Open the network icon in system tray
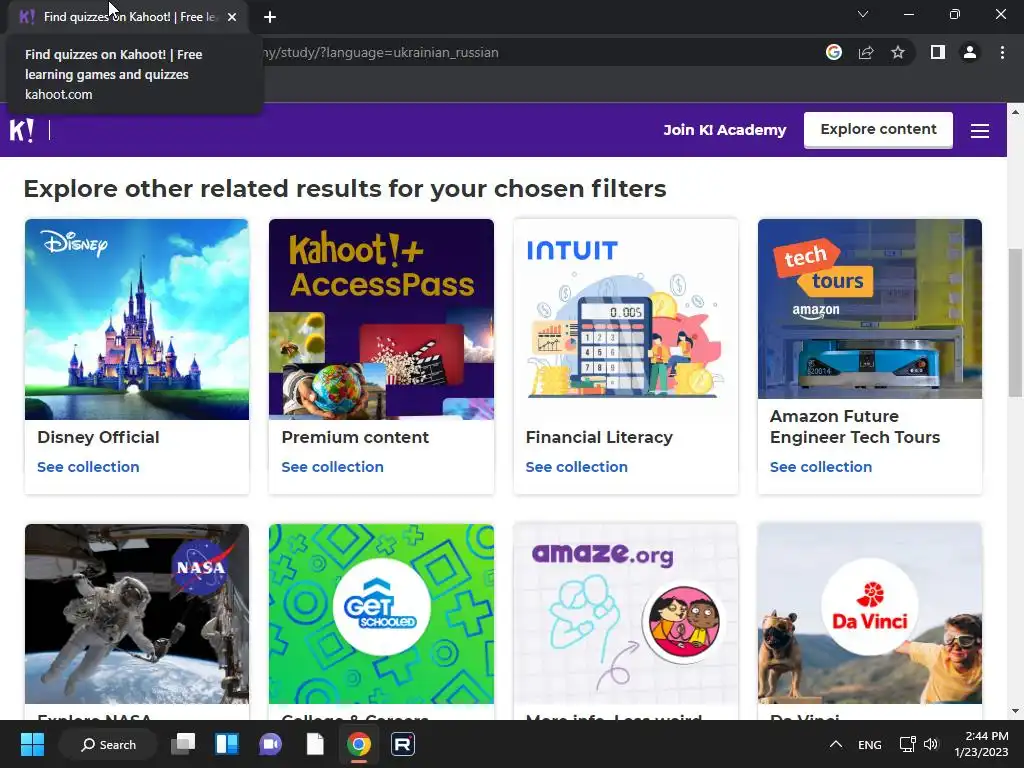Viewport: 1024px width, 768px height. (907, 744)
